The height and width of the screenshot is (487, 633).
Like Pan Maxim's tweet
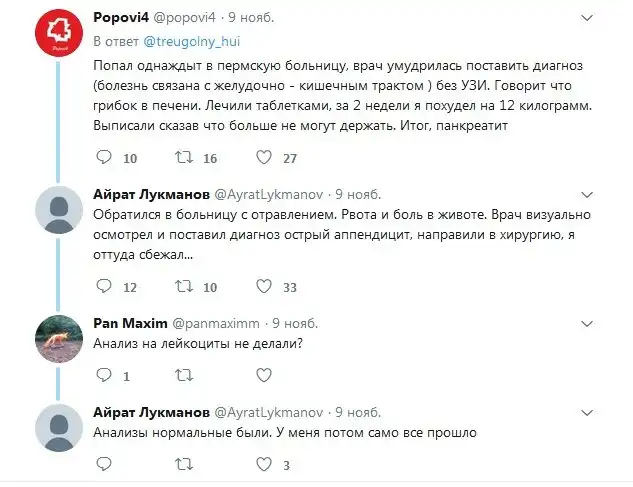coord(264,377)
